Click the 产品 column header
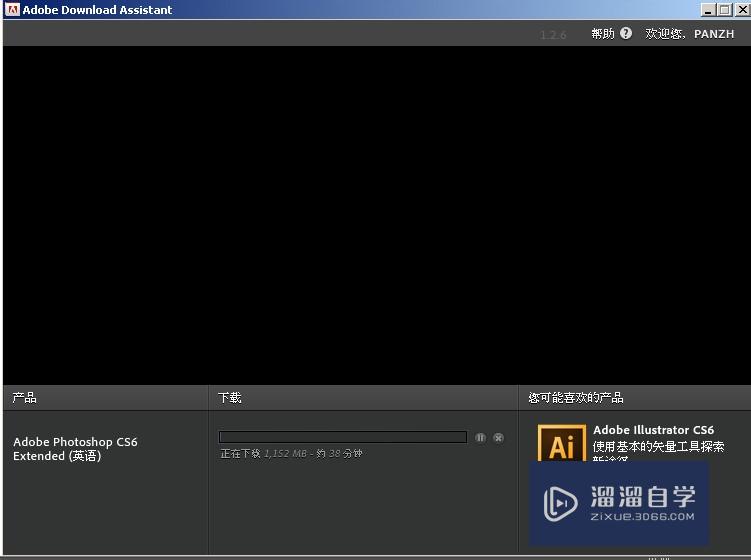Image resolution: width=751 pixels, height=560 pixels. 24,398
